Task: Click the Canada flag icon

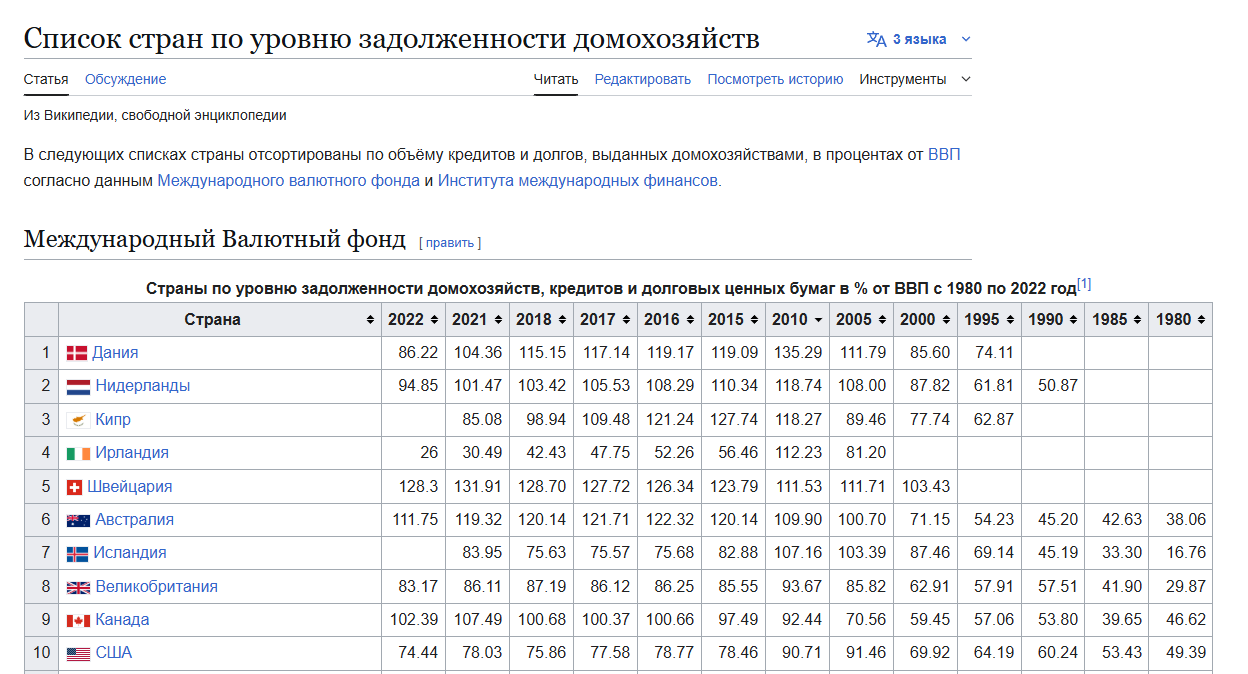Action: pos(79,620)
